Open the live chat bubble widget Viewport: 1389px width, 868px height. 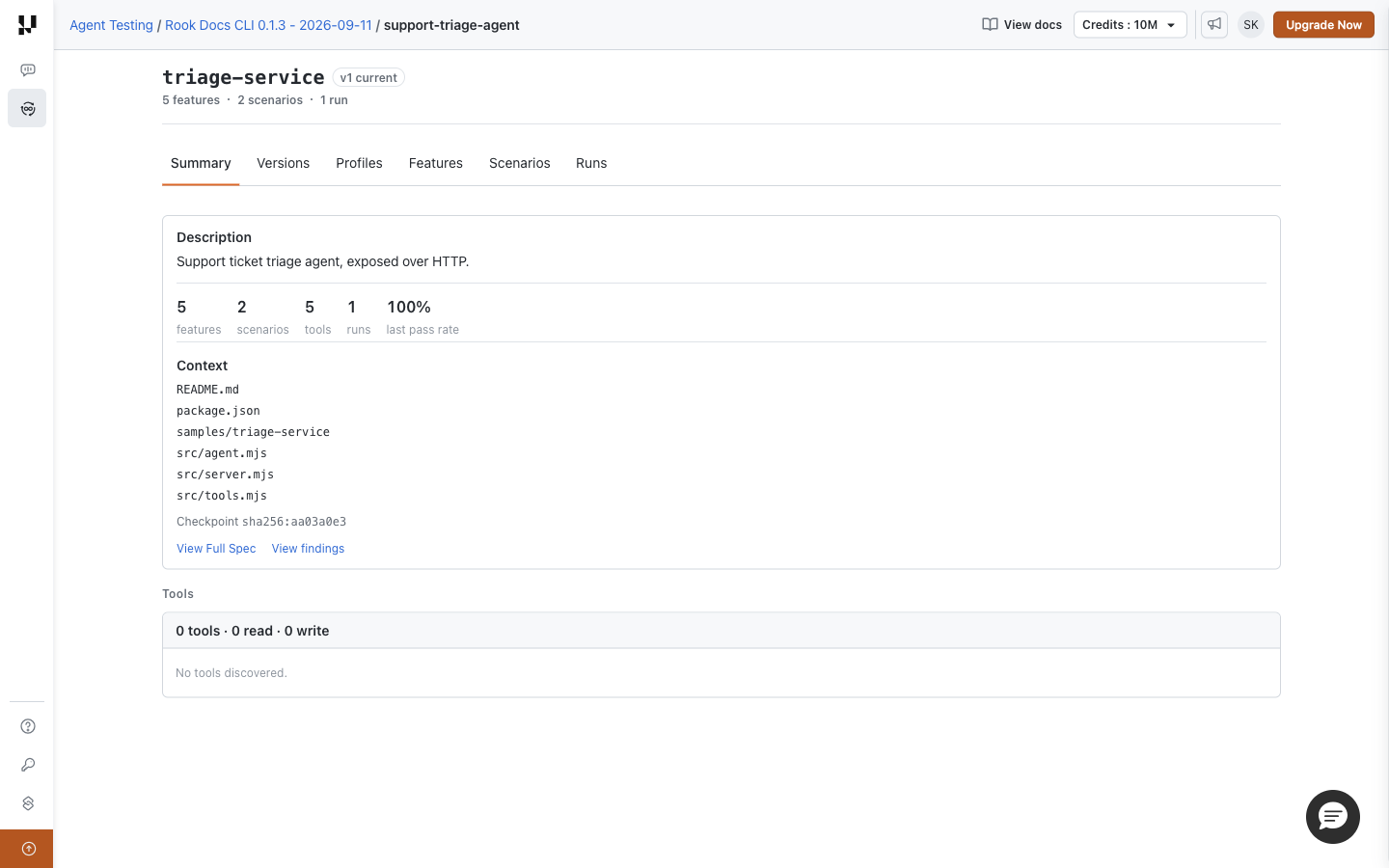(x=1333, y=817)
